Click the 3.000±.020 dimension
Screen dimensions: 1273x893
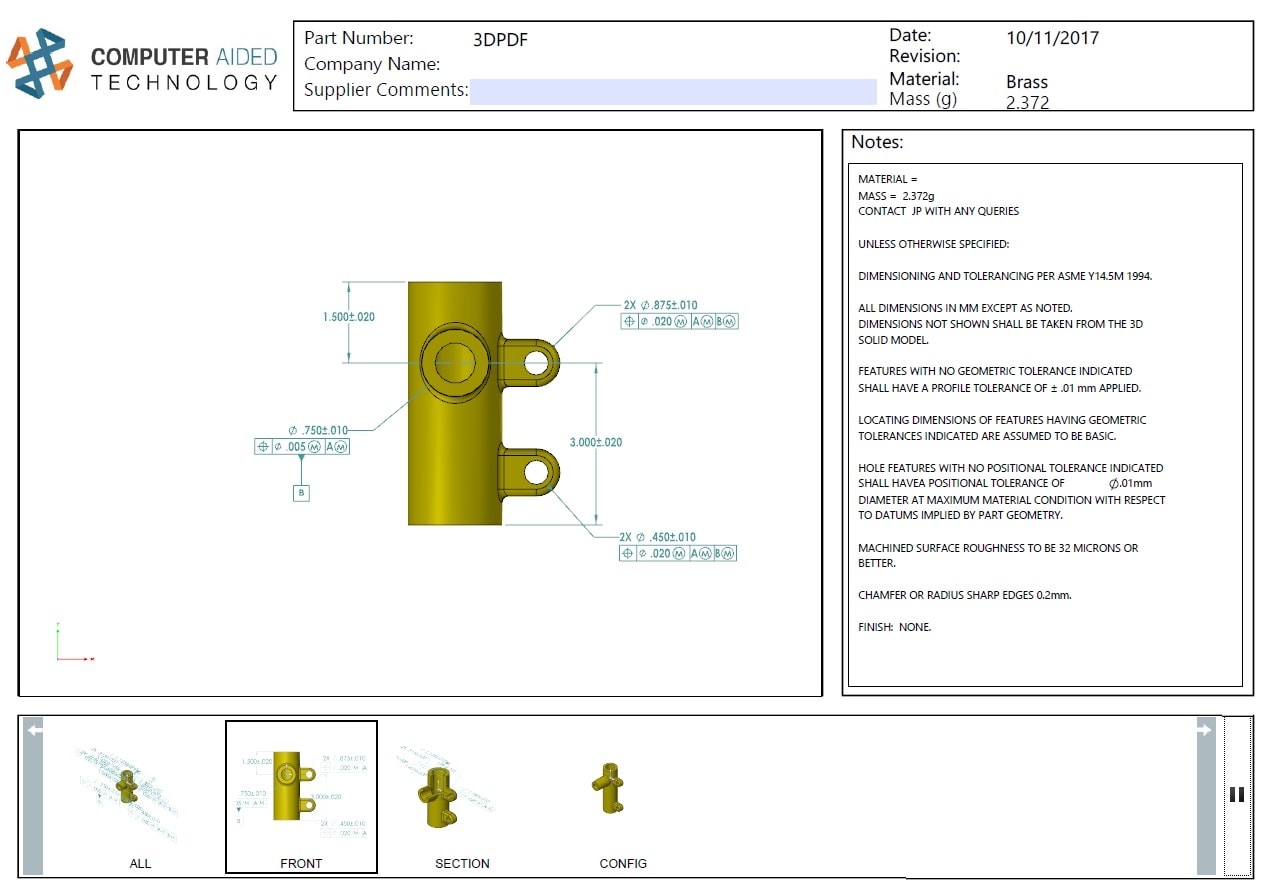click(596, 442)
